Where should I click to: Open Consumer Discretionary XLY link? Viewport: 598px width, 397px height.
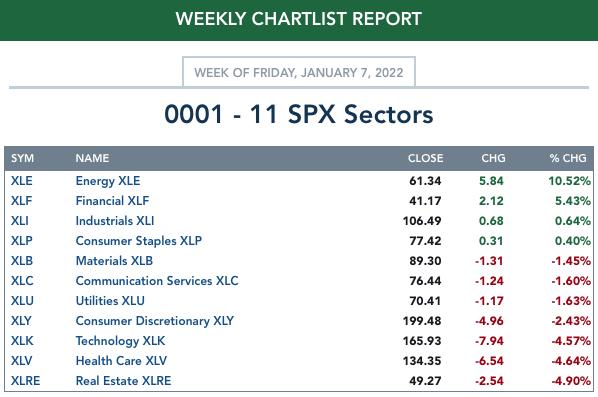pos(155,321)
